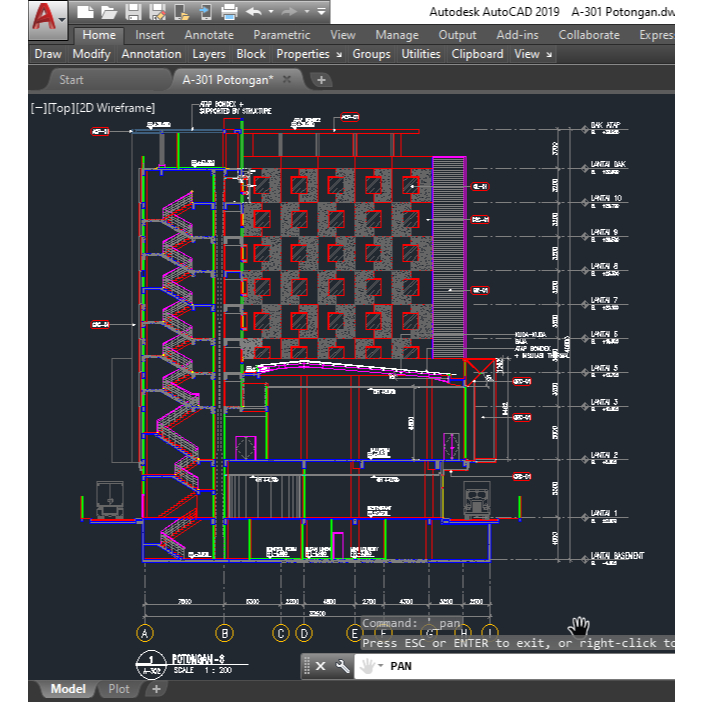702x702 pixels.
Task: Open the Collaborate ribbon tab
Action: point(589,35)
